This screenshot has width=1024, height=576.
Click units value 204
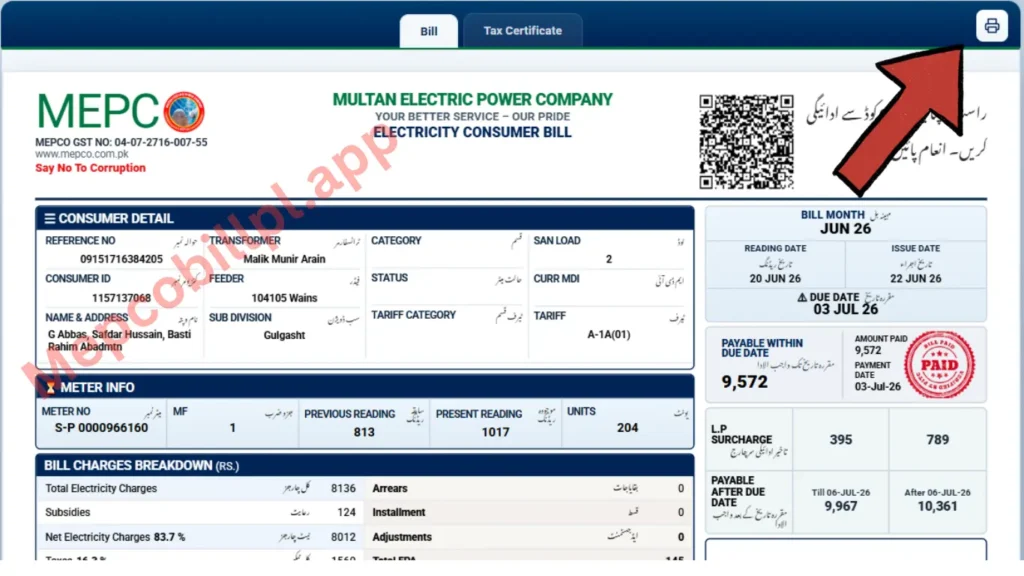[x=628, y=428]
